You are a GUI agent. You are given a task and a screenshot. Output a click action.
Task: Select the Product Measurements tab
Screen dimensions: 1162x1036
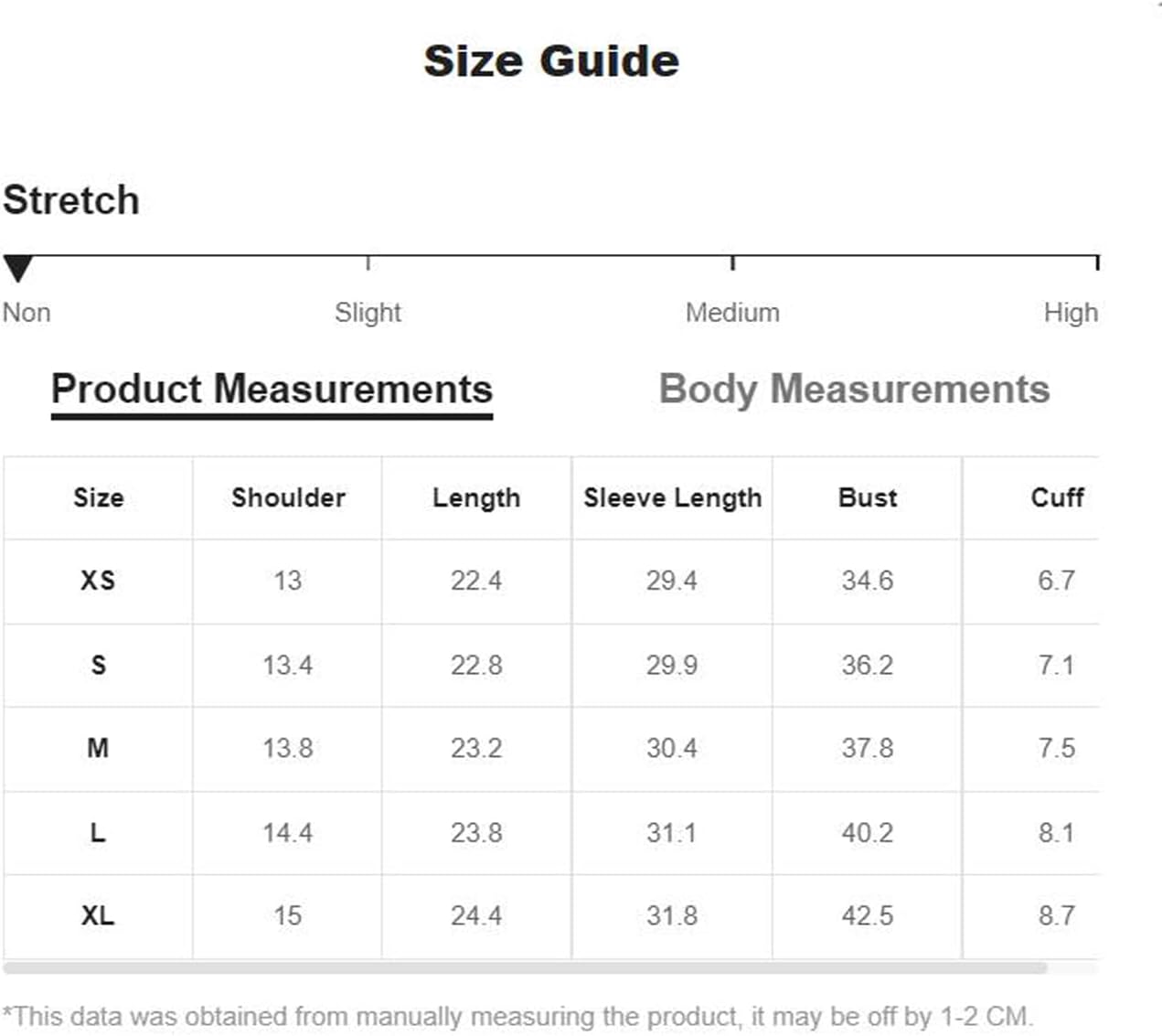272,390
